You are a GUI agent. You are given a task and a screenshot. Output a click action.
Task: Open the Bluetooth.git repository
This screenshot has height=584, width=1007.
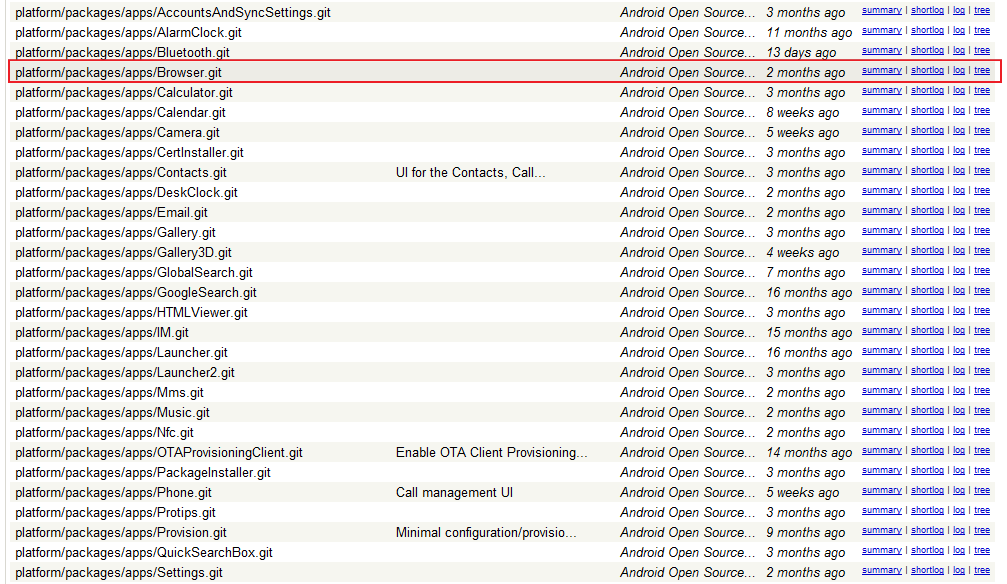click(122, 53)
